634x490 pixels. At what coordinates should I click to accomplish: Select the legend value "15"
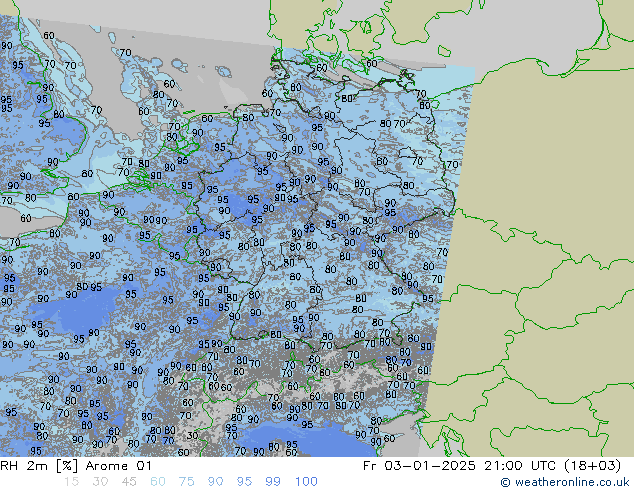tap(72, 482)
